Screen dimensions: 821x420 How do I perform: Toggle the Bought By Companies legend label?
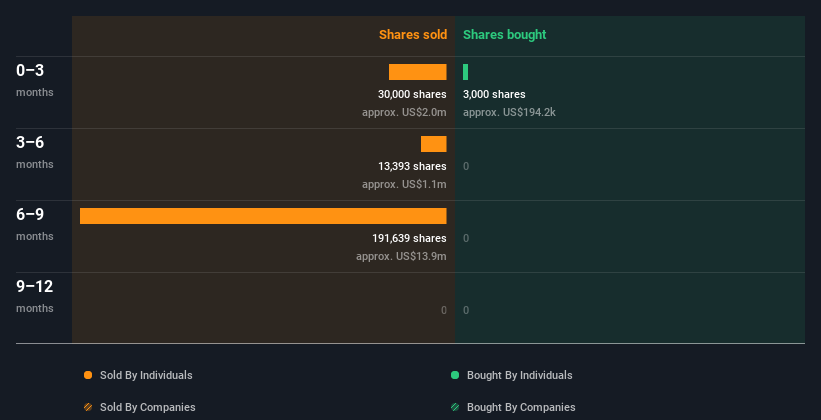[521, 407]
